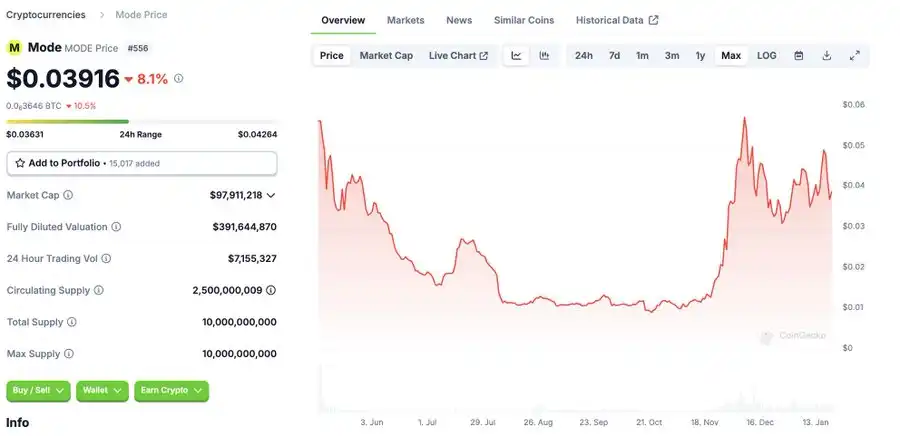Viewport: 900px width, 436px height.
Task: Switch to candlestick chart icon
Action: pyautogui.click(x=544, y=56)
